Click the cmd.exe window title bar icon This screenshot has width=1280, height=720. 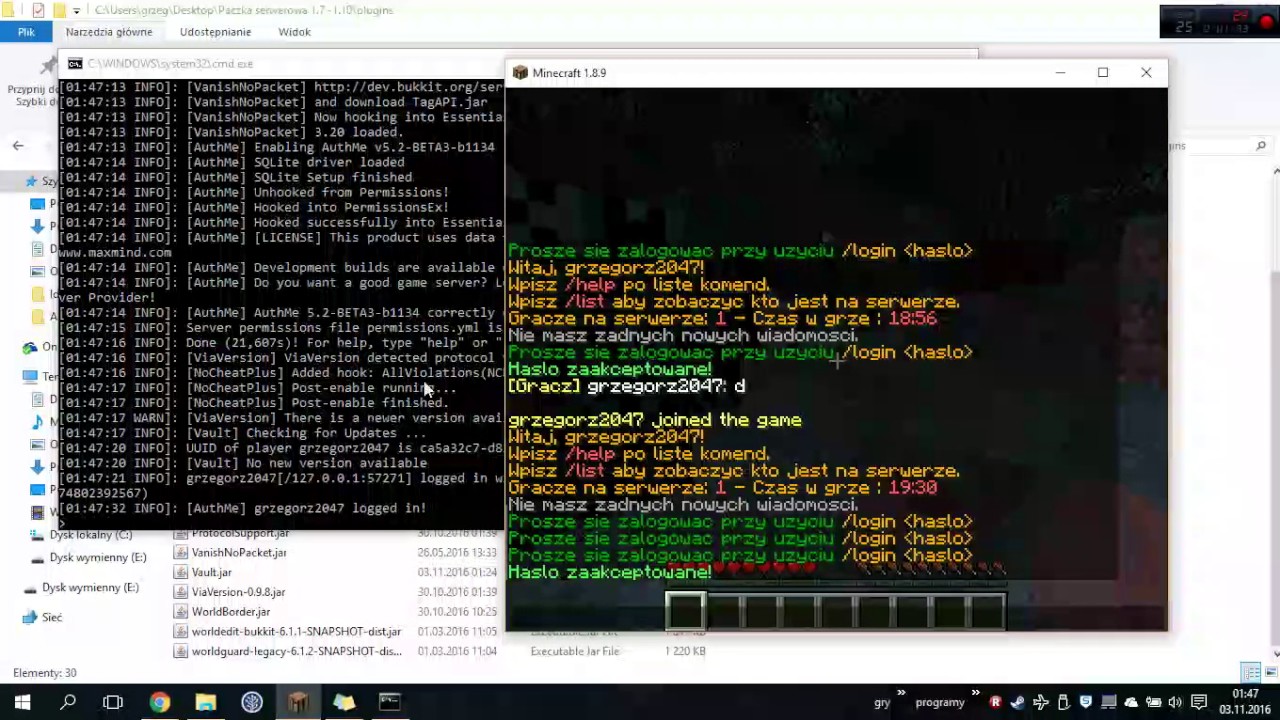click(x=75, y=64)
